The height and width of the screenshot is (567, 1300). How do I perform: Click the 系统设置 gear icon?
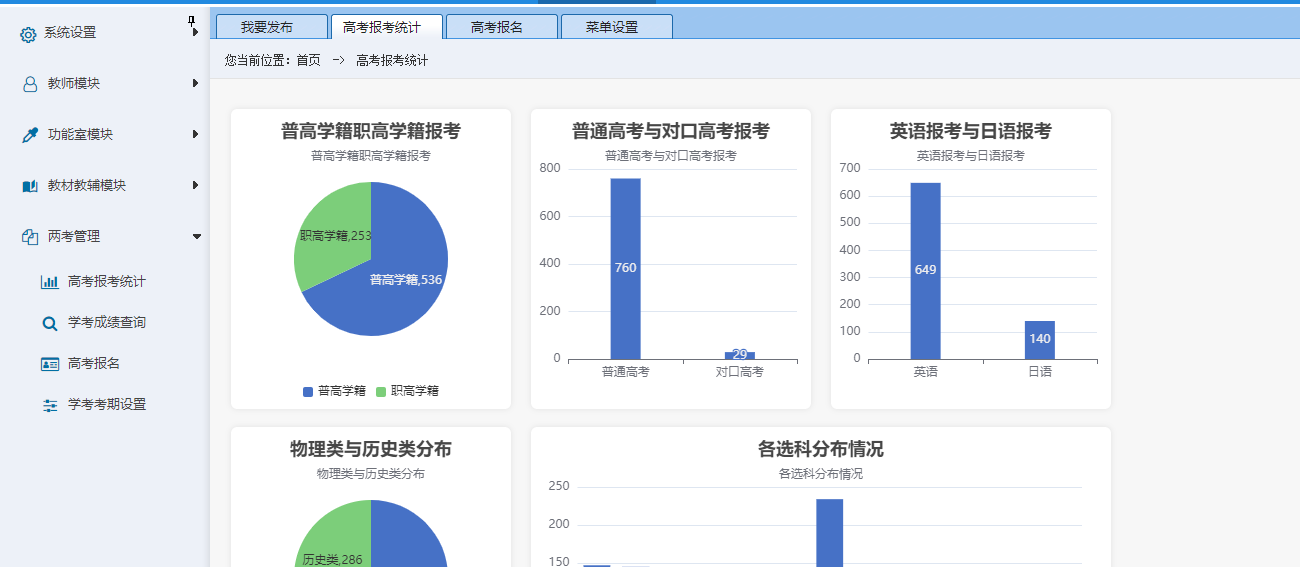click(x=28, y=34)
